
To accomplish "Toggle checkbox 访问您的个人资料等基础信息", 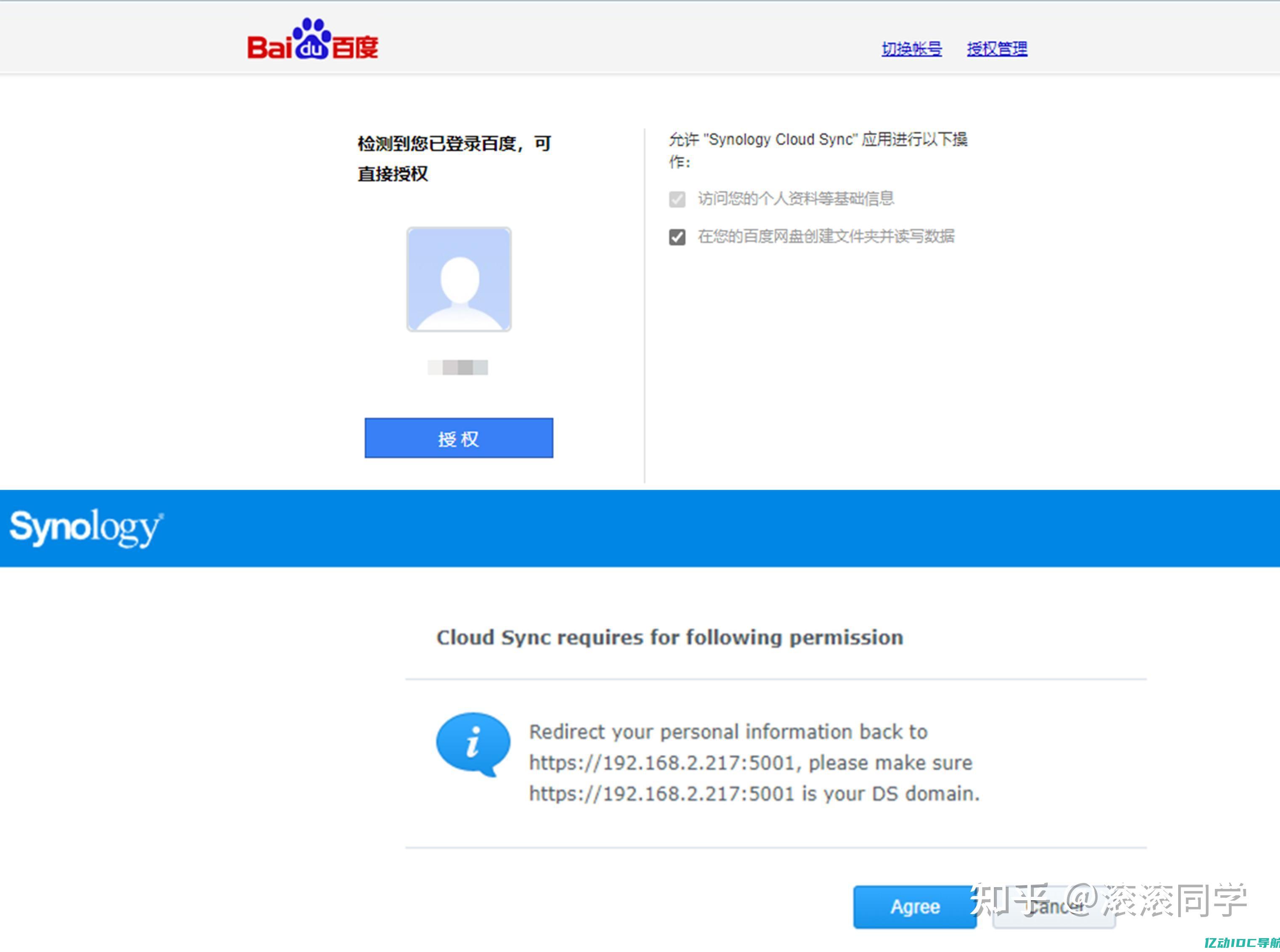I will (677, 199).
